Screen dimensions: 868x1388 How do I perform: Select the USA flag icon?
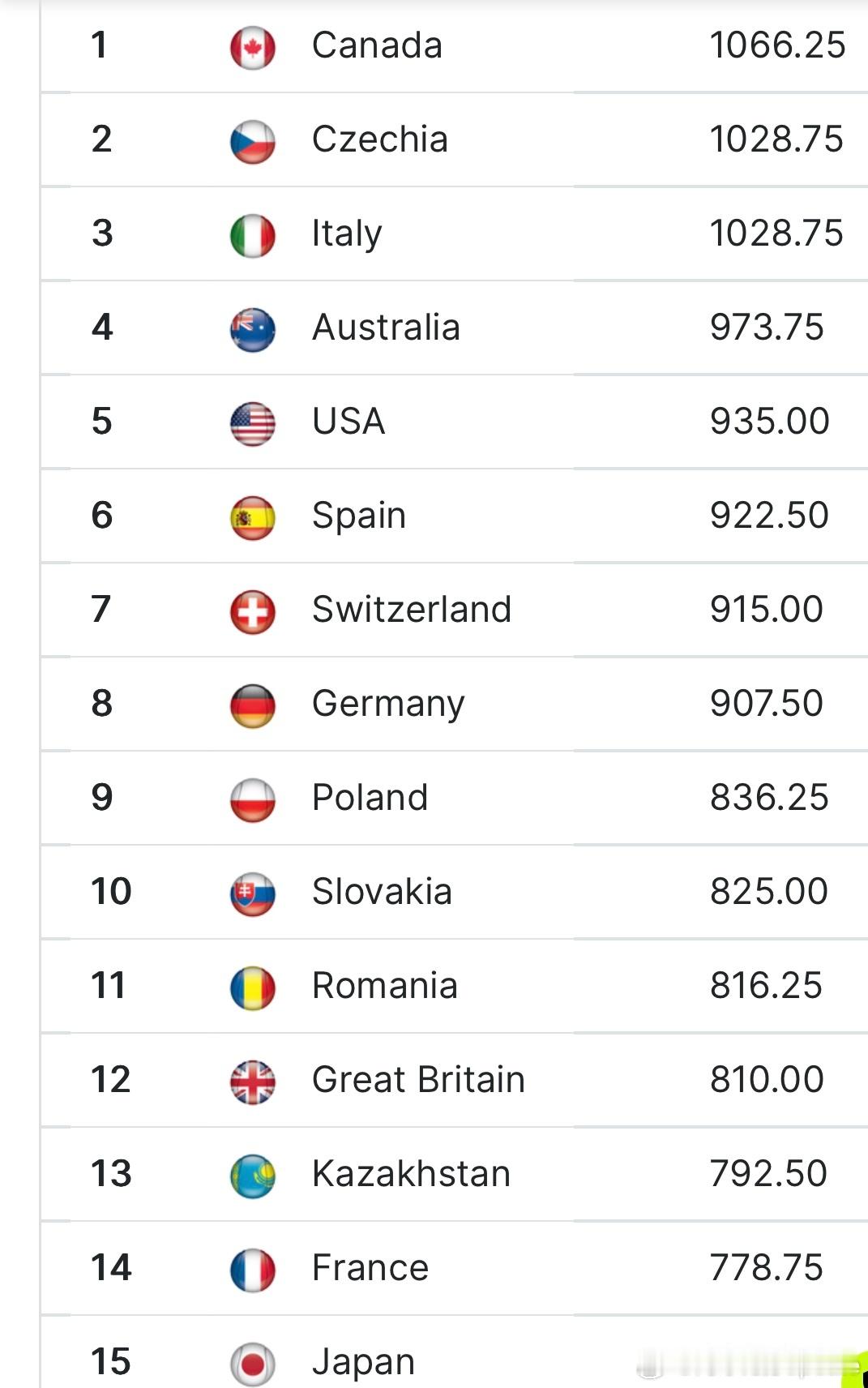[253, 423]
